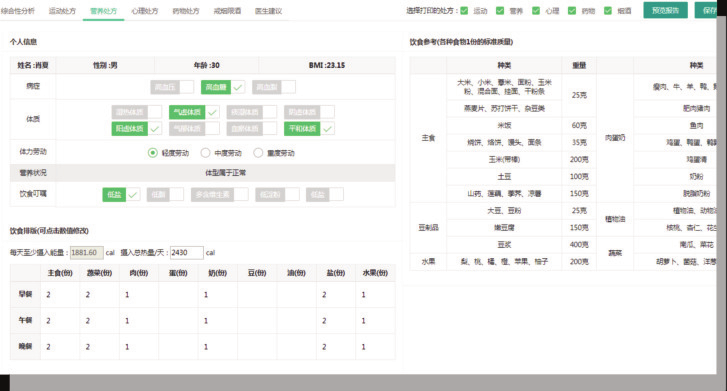Screen dimensions: 727x391
Task: Click the 早餐 主食 value cell
Action: pyautogui.click(x=60, y=295)
